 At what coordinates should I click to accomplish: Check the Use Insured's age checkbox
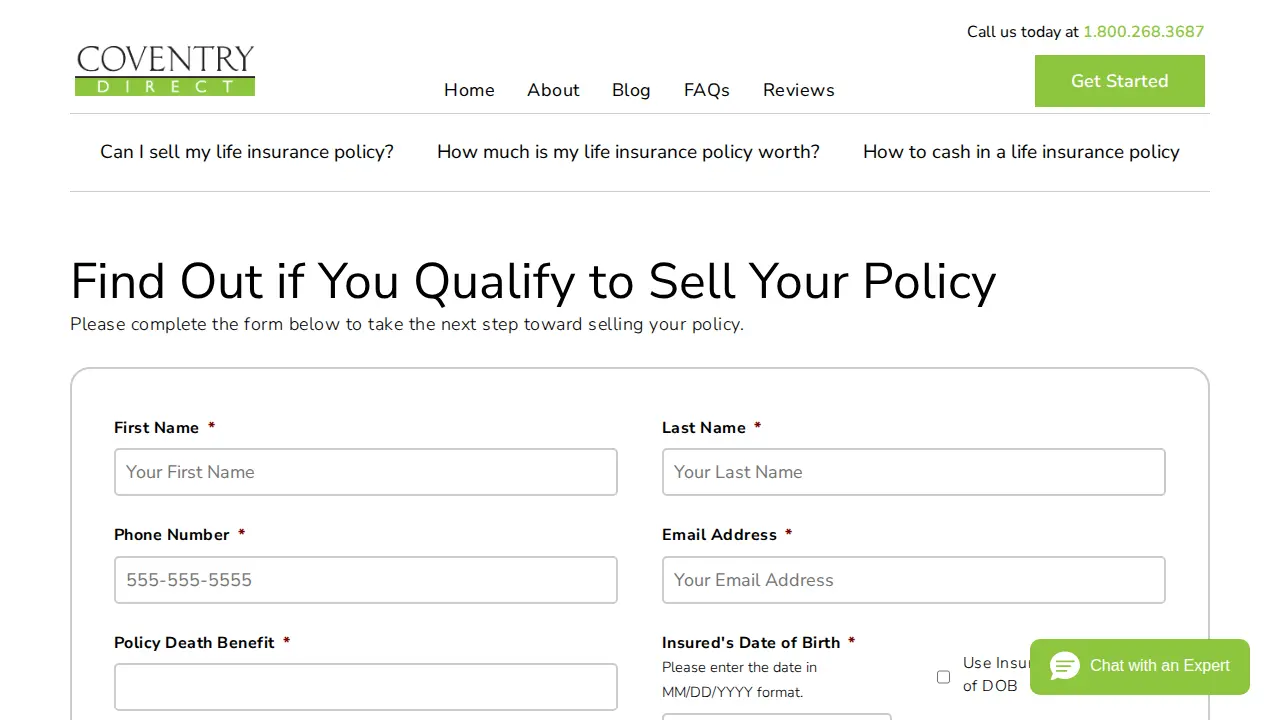coord(943,677)
